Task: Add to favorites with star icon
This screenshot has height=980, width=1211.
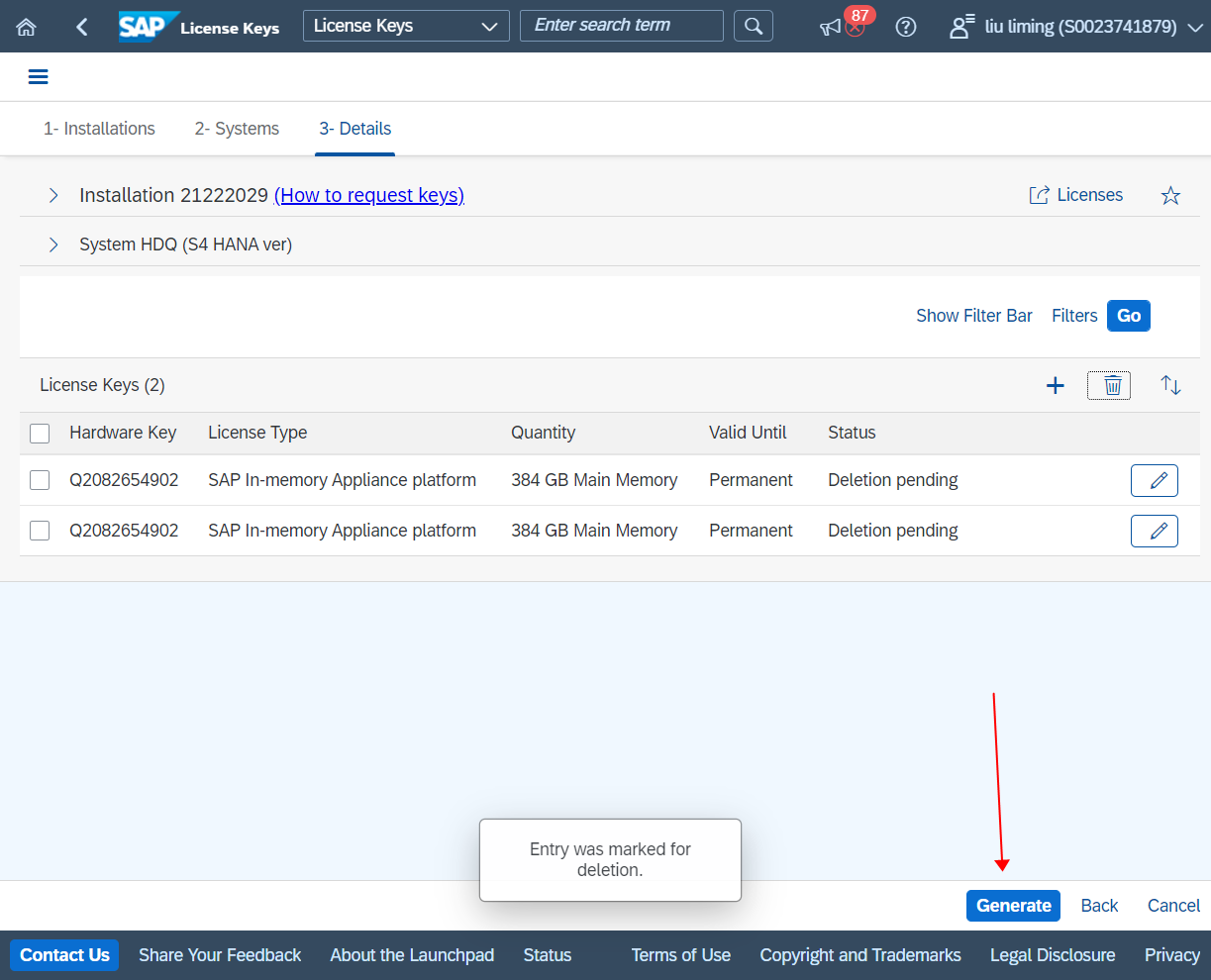Action: [1170, 195]
